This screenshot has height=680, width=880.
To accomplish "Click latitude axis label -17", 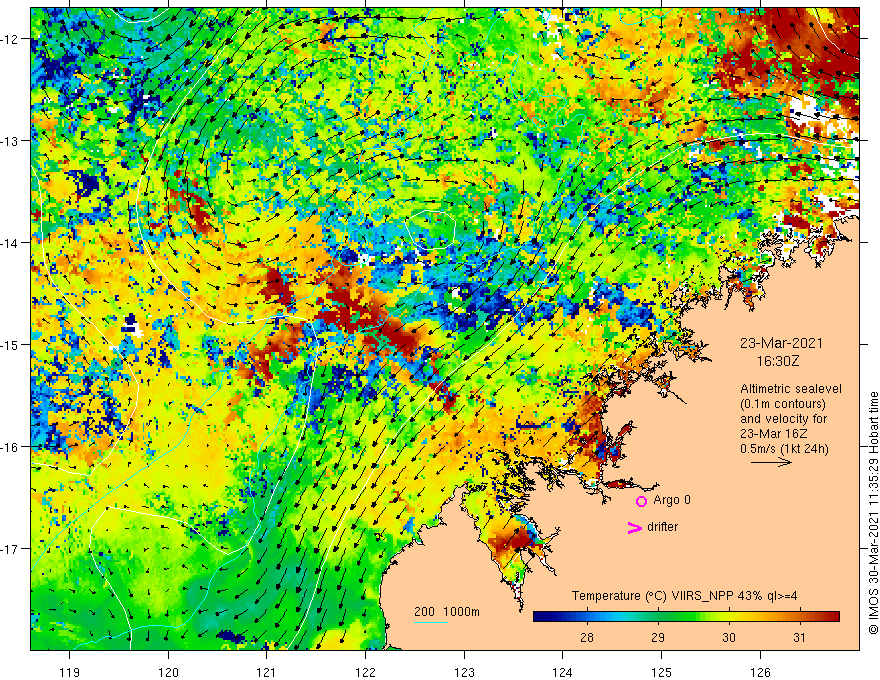I will [x=10, y=548].
